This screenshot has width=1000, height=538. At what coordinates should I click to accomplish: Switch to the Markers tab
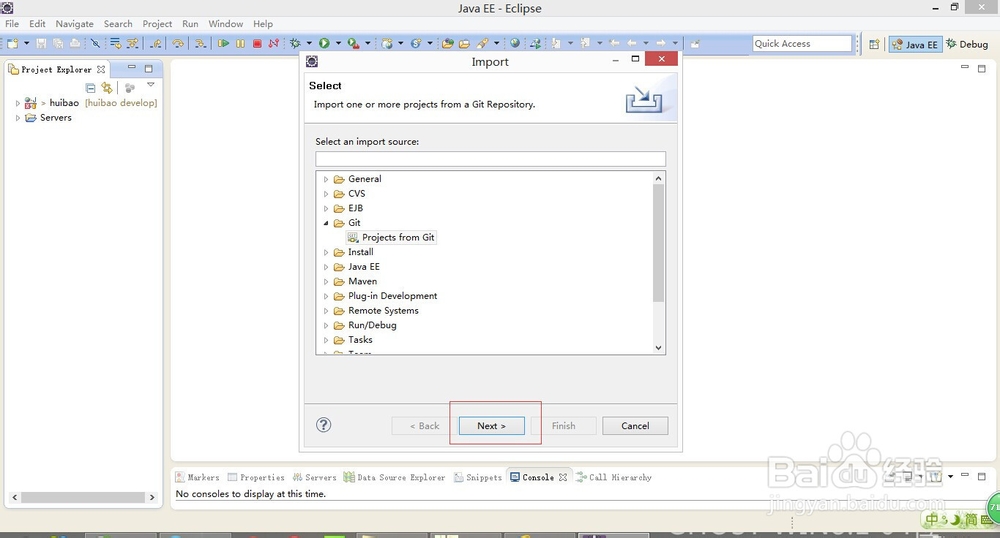(x=197, y=477)
